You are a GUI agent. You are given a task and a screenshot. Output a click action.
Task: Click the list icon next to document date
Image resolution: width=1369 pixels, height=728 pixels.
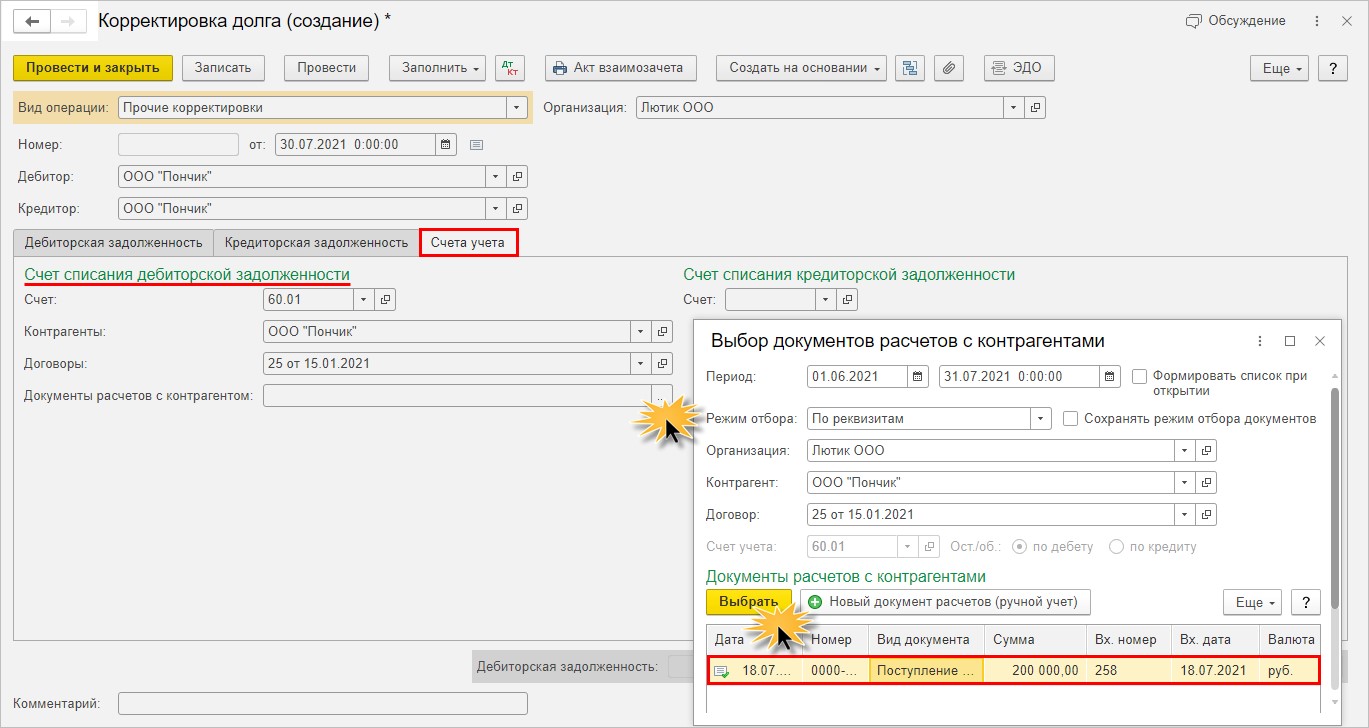(476, 145)
